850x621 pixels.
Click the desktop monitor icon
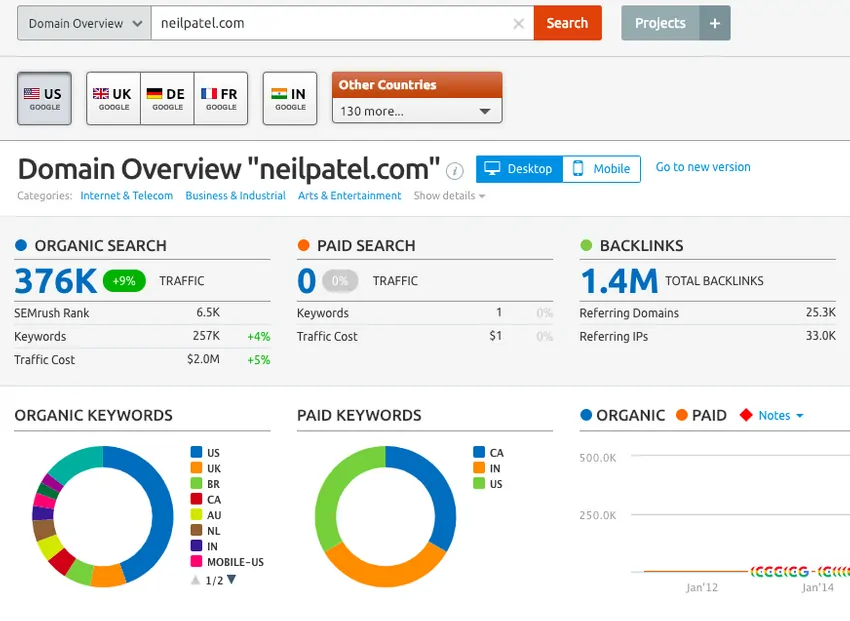click(492, 168)
